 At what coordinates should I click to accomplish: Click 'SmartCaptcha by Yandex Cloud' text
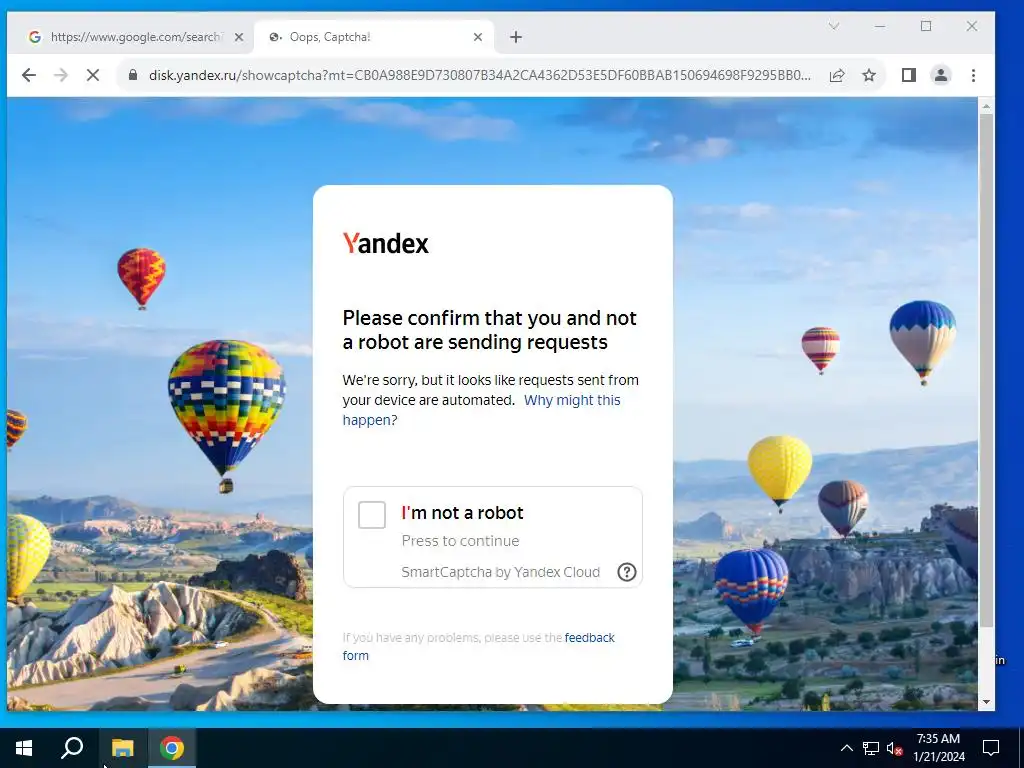[x=500, y=572]
